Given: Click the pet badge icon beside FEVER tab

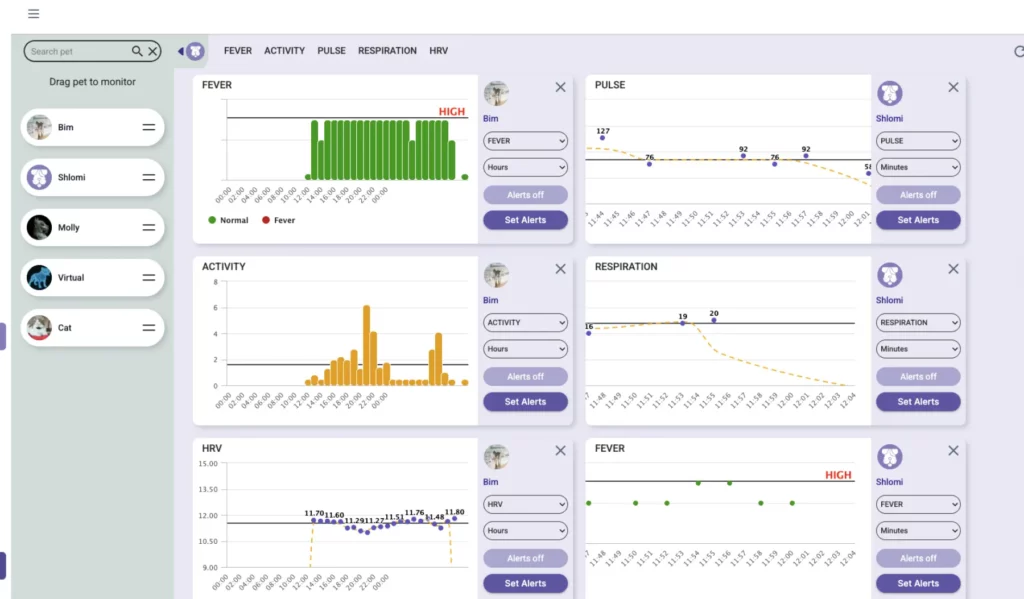Looking at the screenshot, I should (x=195, y=51).
